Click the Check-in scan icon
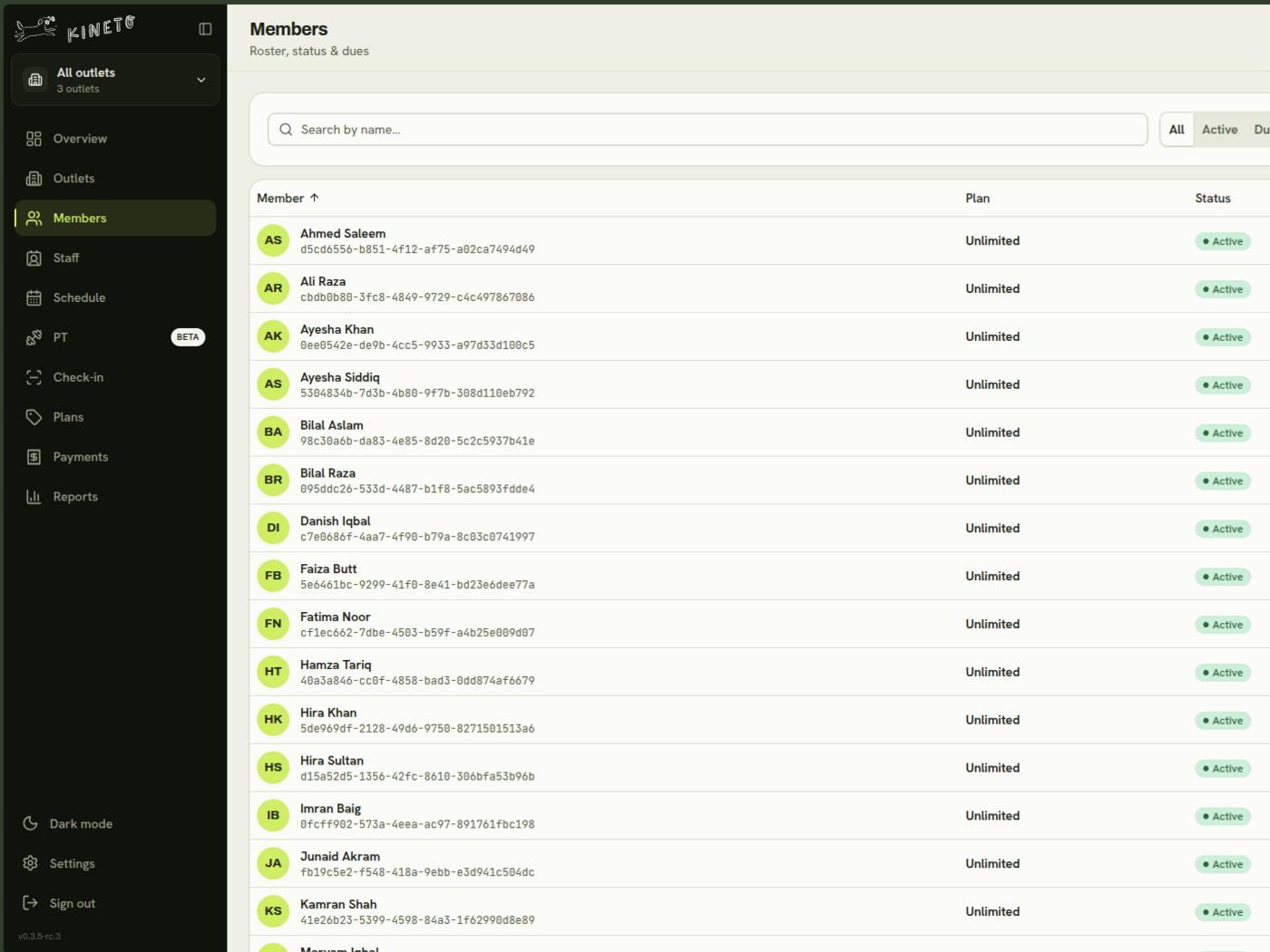The height and width of the screenshot is (952, 1270). [x=34, y=377]
